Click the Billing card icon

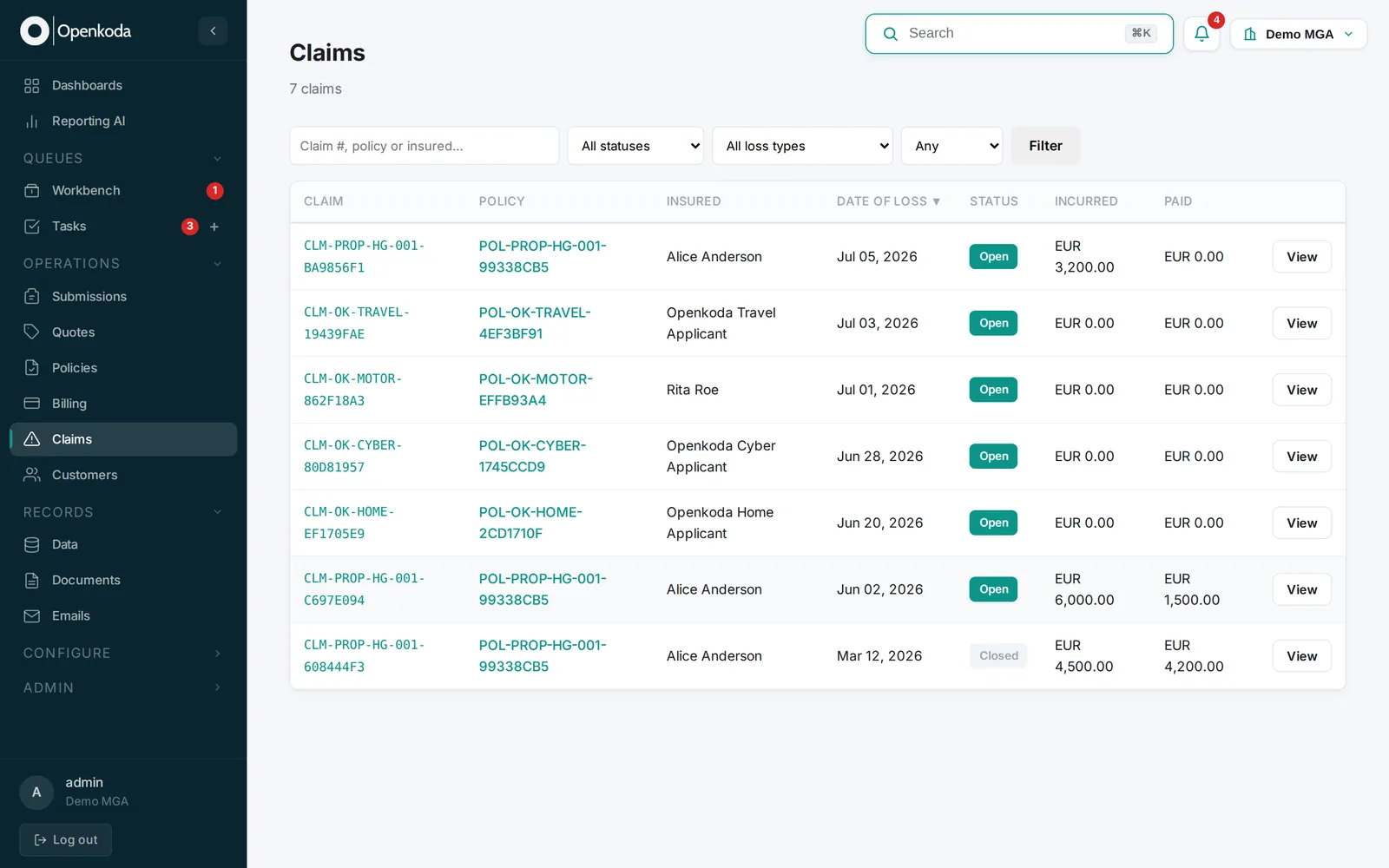tap(32, 404)
